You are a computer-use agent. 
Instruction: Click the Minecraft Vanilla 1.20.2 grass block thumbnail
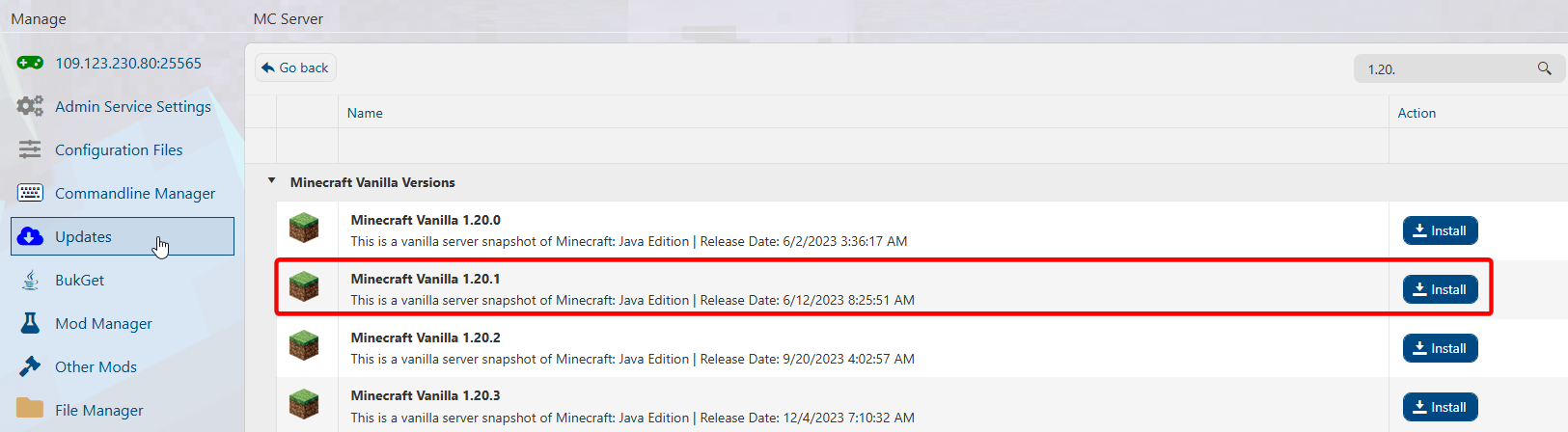tap(304, 345)
